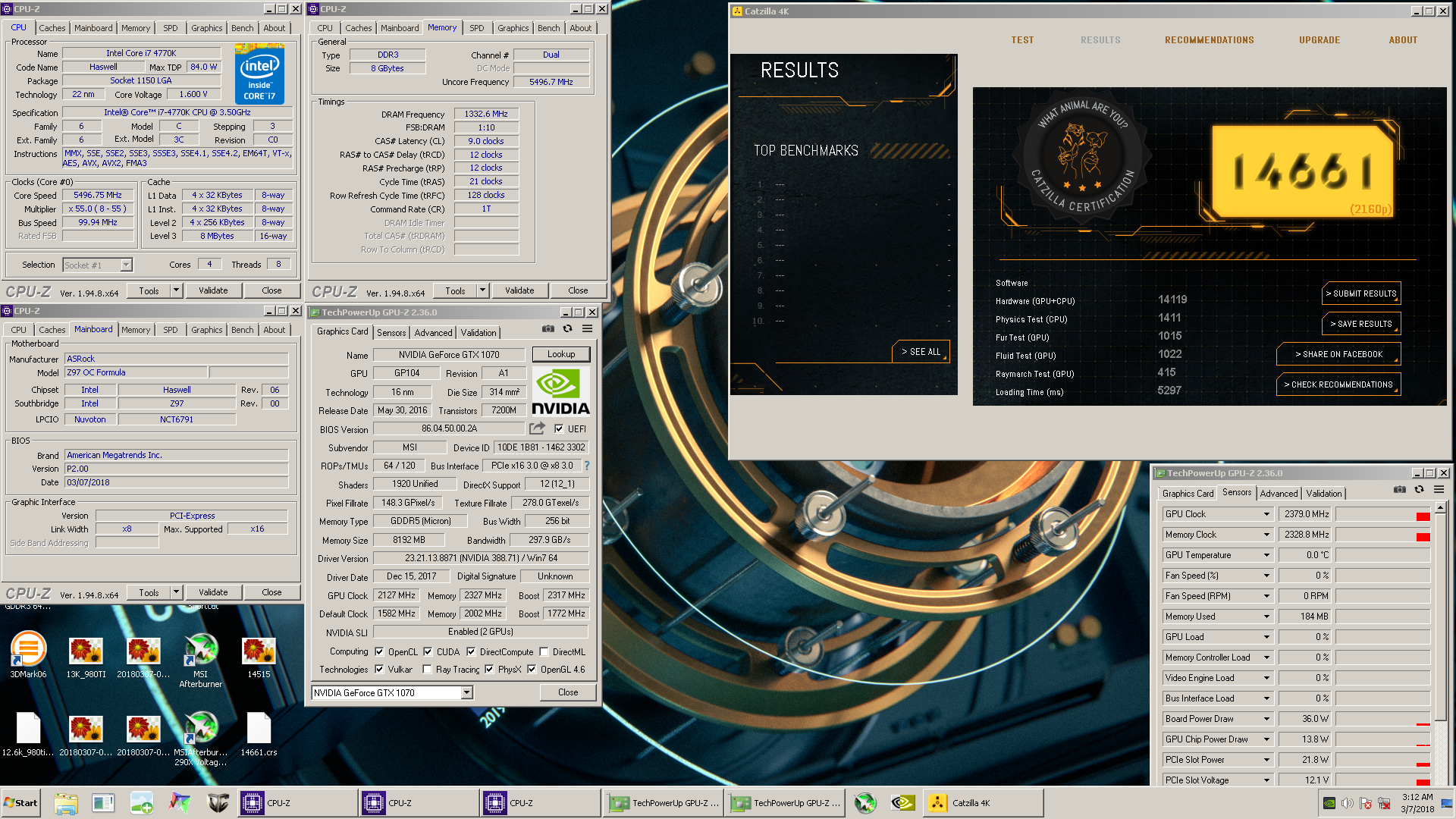Click the Intel Core i7 logo in CPU-Z
Viewport: 1456px width, 819px height.
click(x=259, y=74)
